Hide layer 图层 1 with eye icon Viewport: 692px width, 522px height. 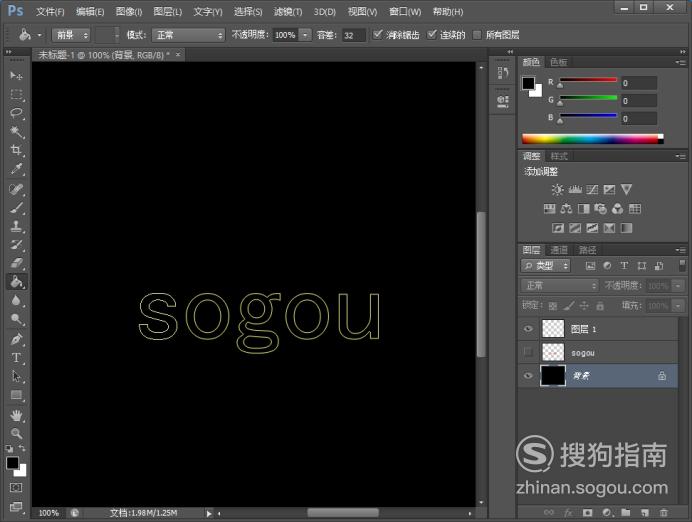coord(528,329)
